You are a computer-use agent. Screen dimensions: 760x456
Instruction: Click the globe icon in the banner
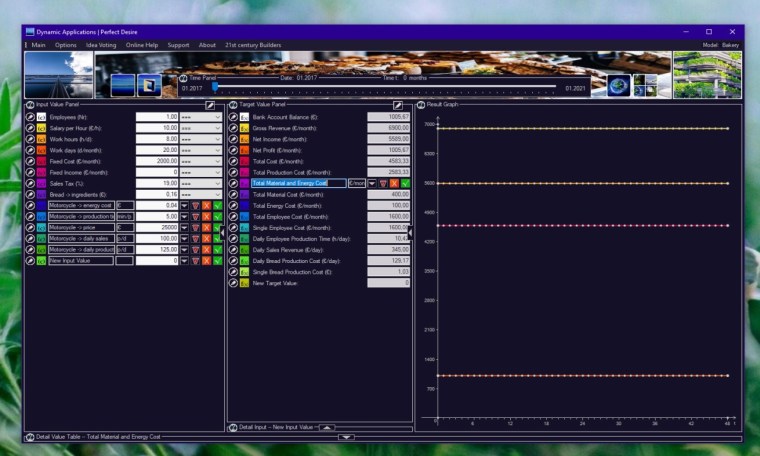click(619, 86)
